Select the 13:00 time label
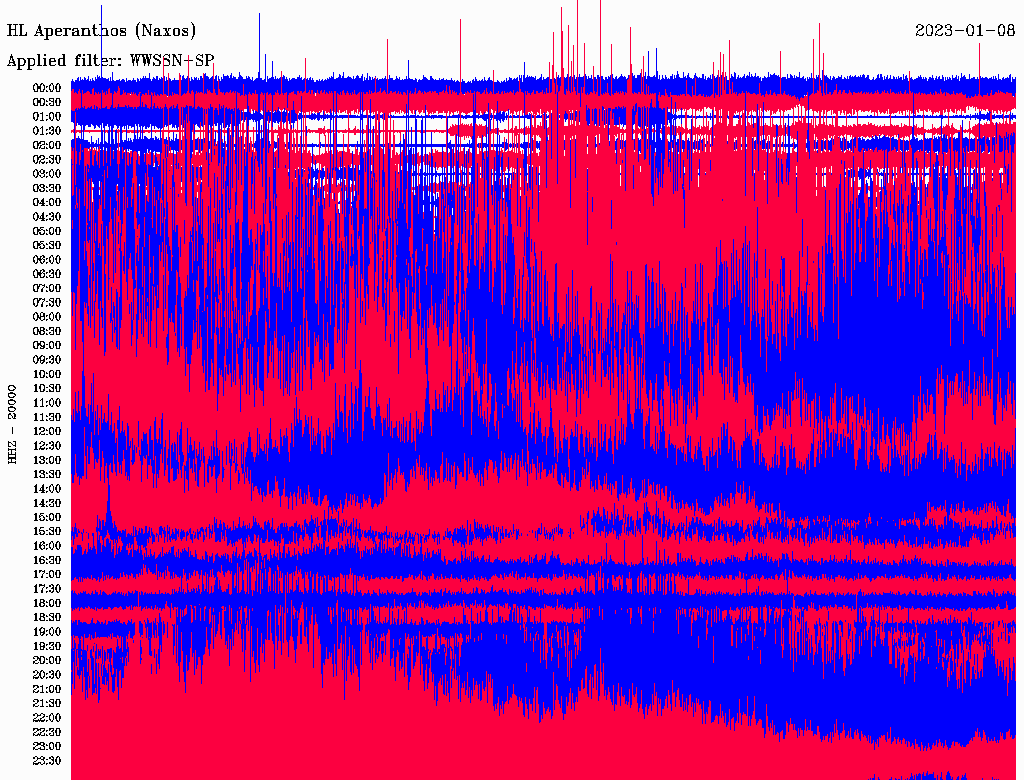This screenshot has width=1024, height=780. point(47,461)
